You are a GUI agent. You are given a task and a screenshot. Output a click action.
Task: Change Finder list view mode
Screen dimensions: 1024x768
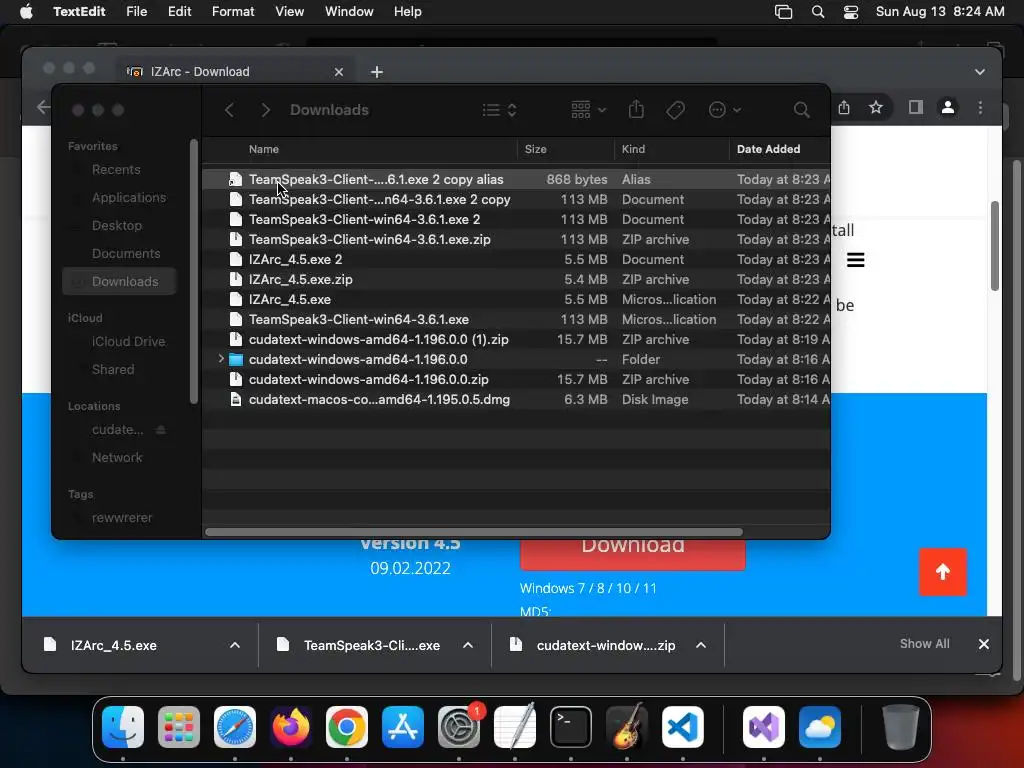coord(500,110)
